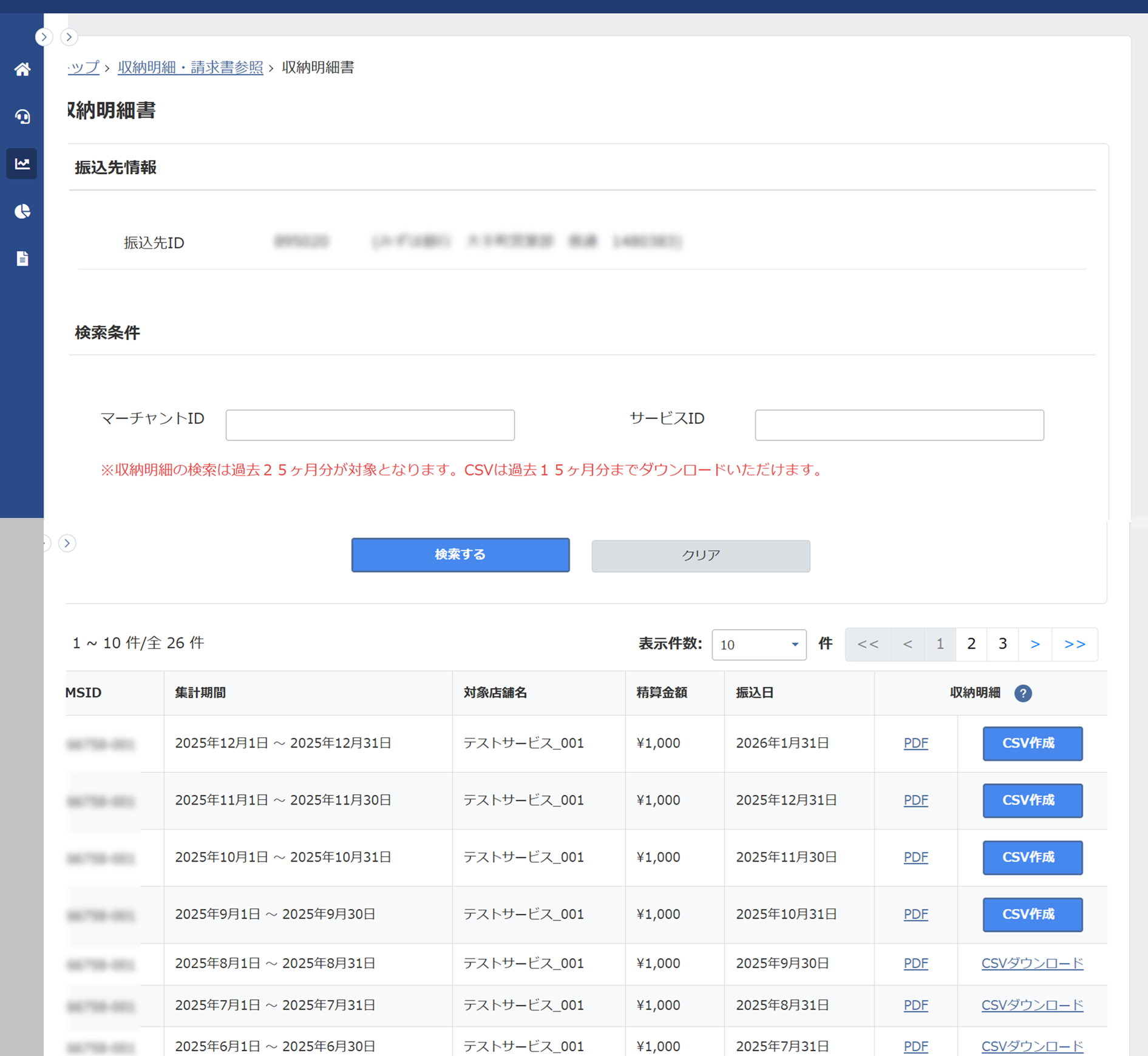Click the document icon in sidebar

(x=22, y=259)
